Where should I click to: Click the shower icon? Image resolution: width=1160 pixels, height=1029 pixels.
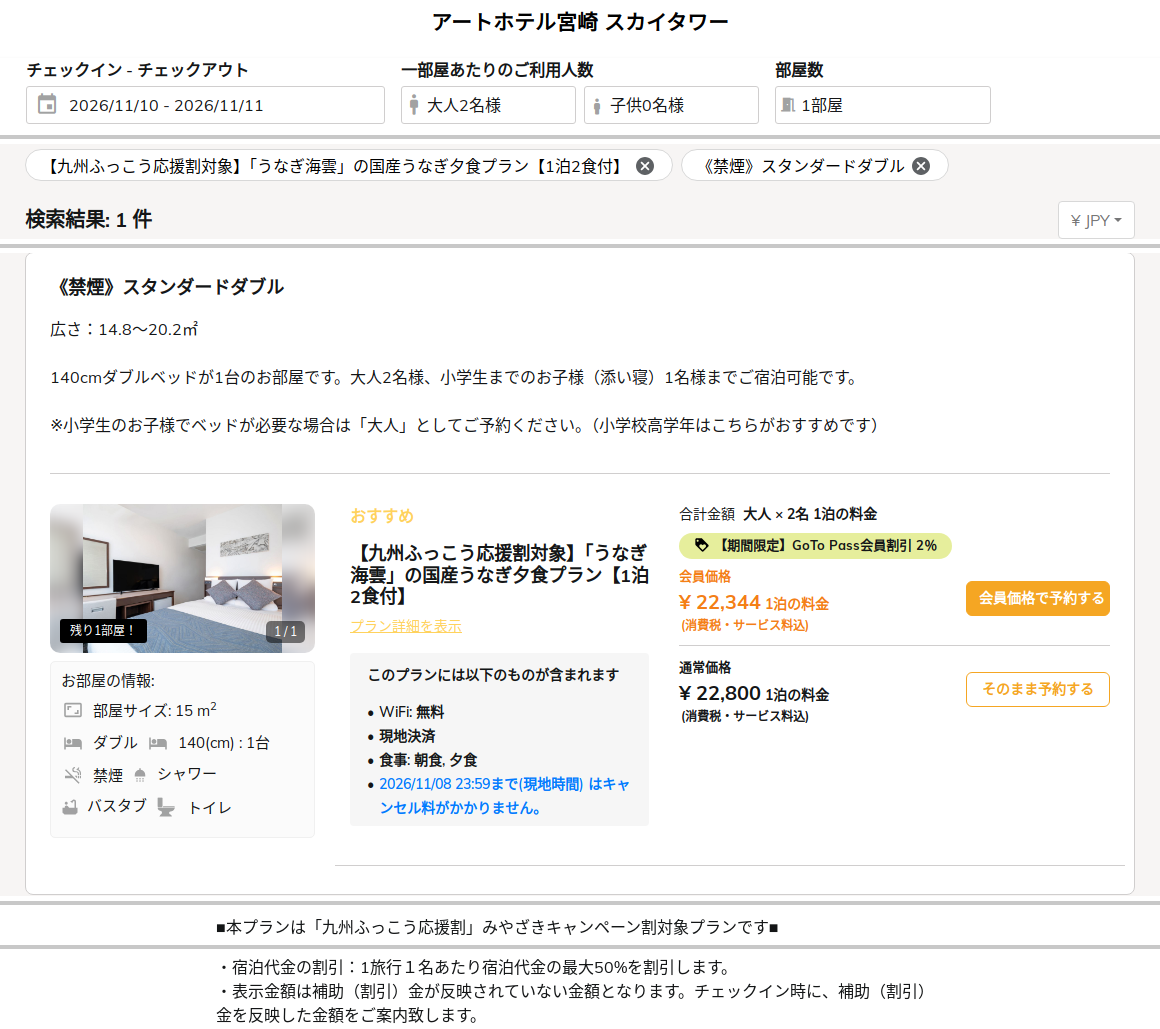point(140,775)
